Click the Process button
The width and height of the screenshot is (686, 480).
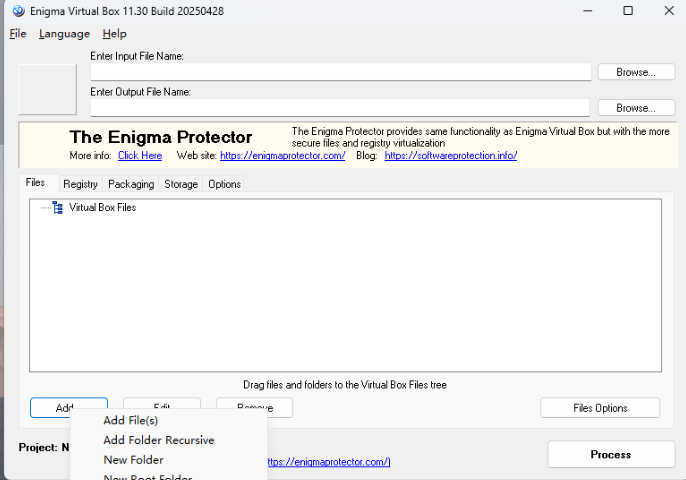[x=611, y=455]
